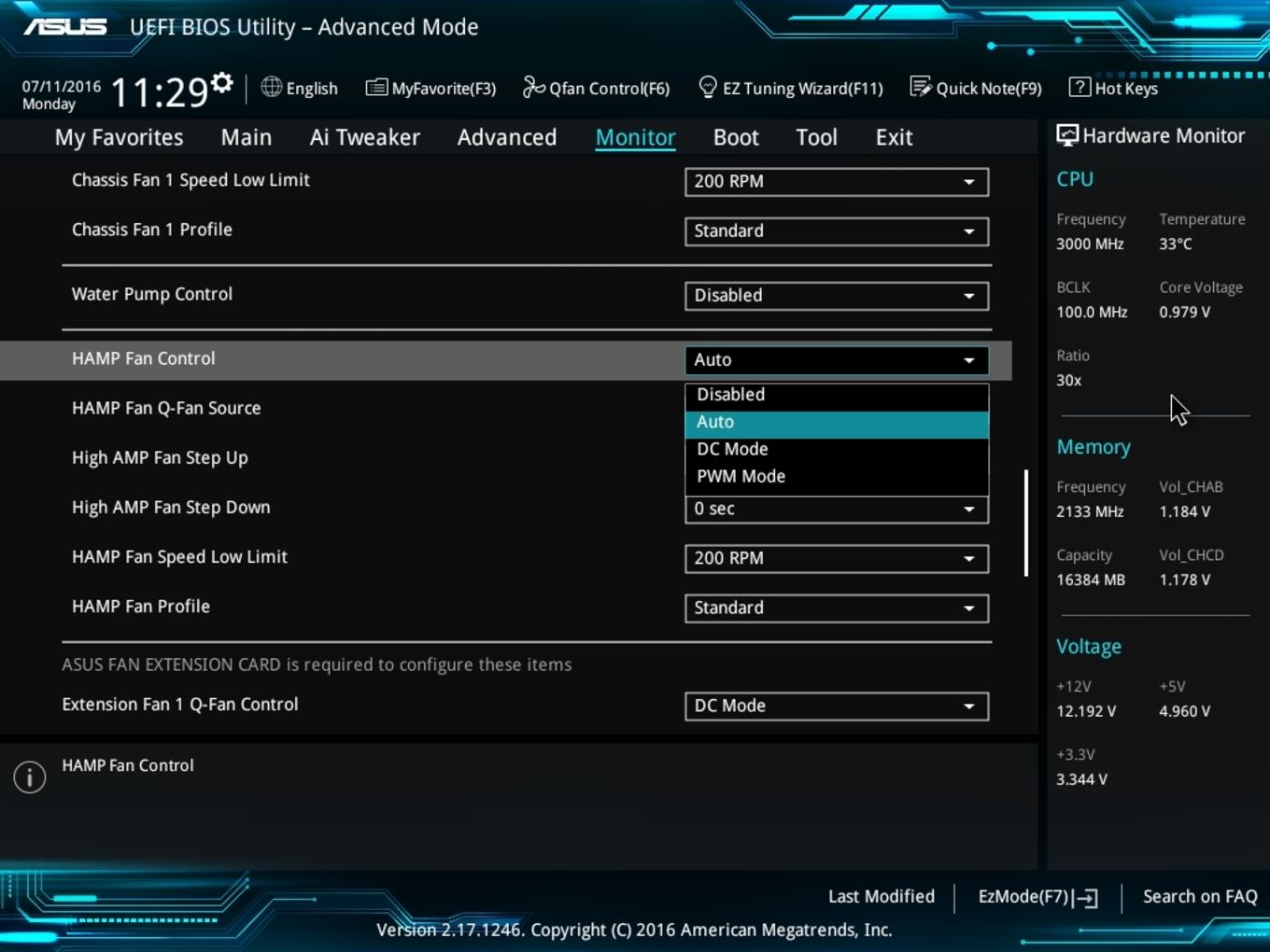Image resolution: width=1270 pixels, height=952 pixels.
Task: Open HAMP Fan Profile dropdown
Action: coord(837,608)
